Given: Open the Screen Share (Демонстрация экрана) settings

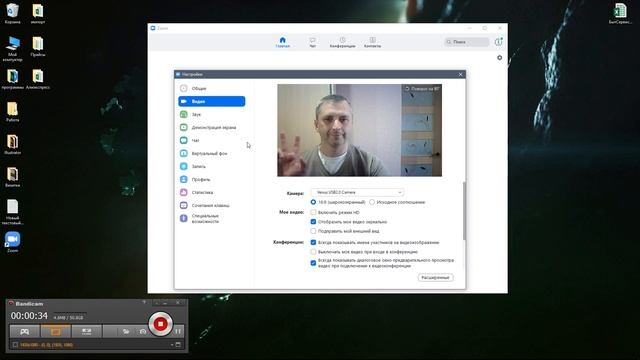Looking at the screenshot, I should point(211,127).
